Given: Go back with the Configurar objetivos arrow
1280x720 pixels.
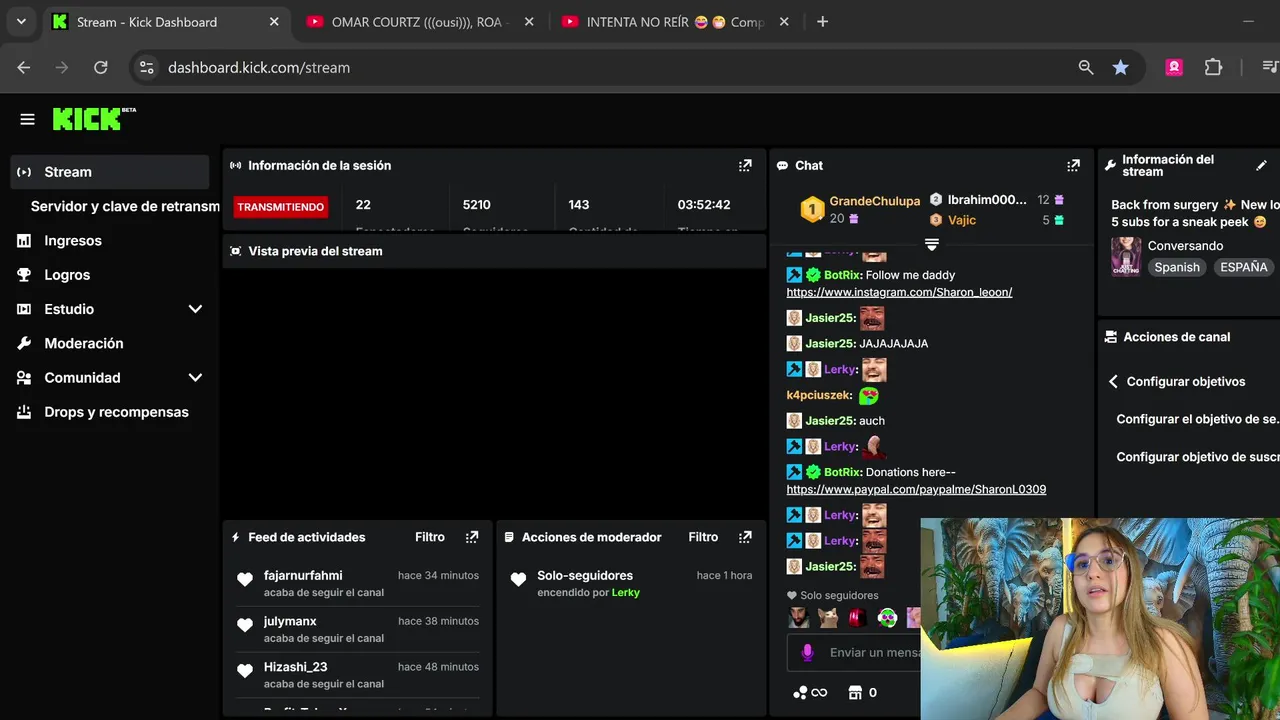Looking at the screenshot, I should click(1113, 382).
